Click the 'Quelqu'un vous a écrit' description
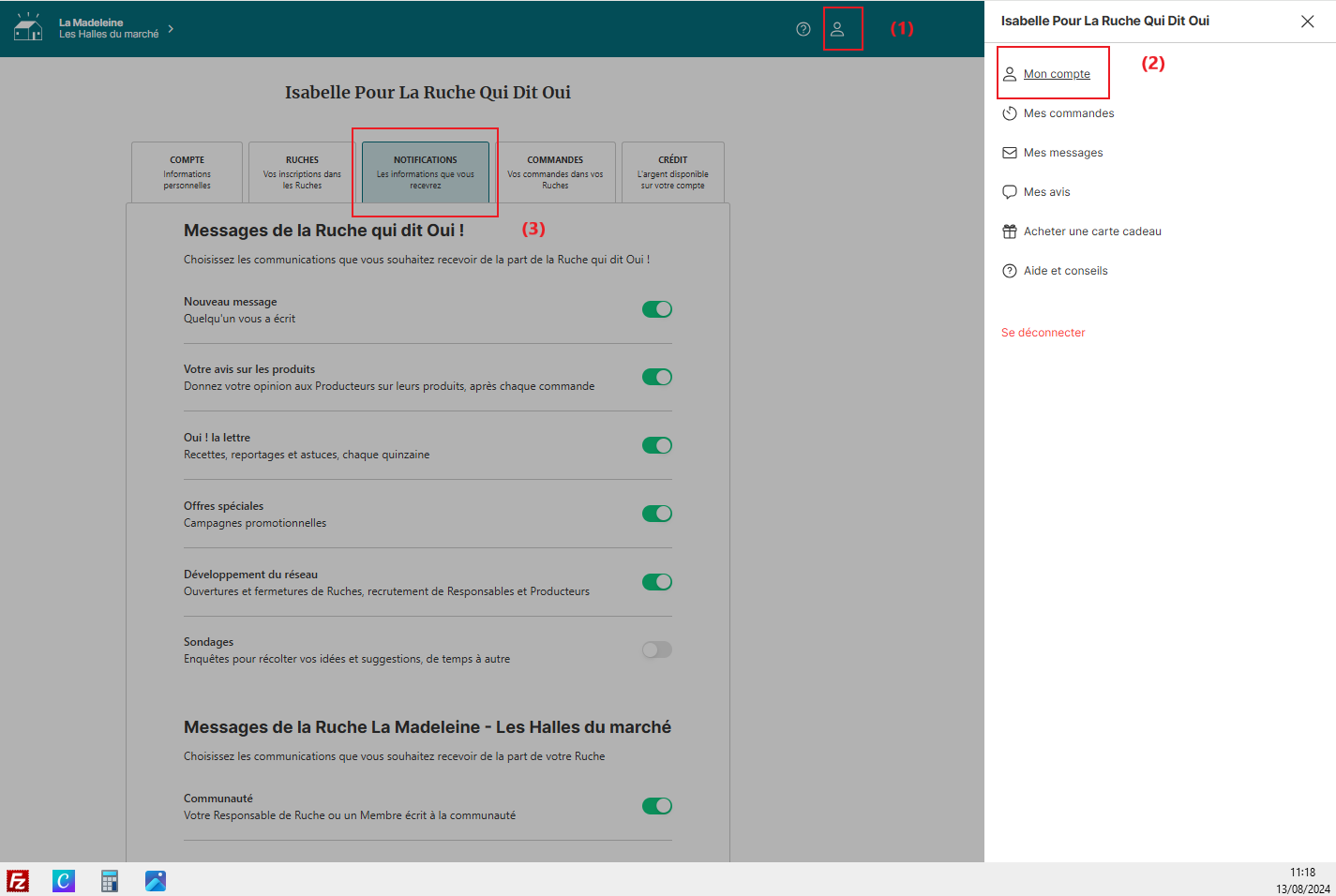This screenshot has width=1336, height=896. click(x=239, y=319)
